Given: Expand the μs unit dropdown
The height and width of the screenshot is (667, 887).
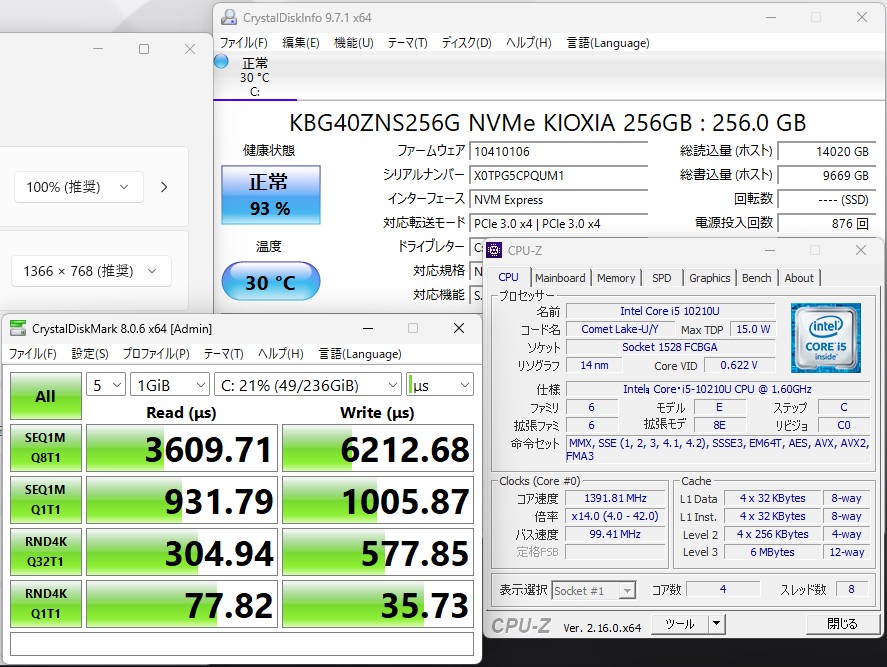Looking at the screenshot, I should click(x=439, y=385).
